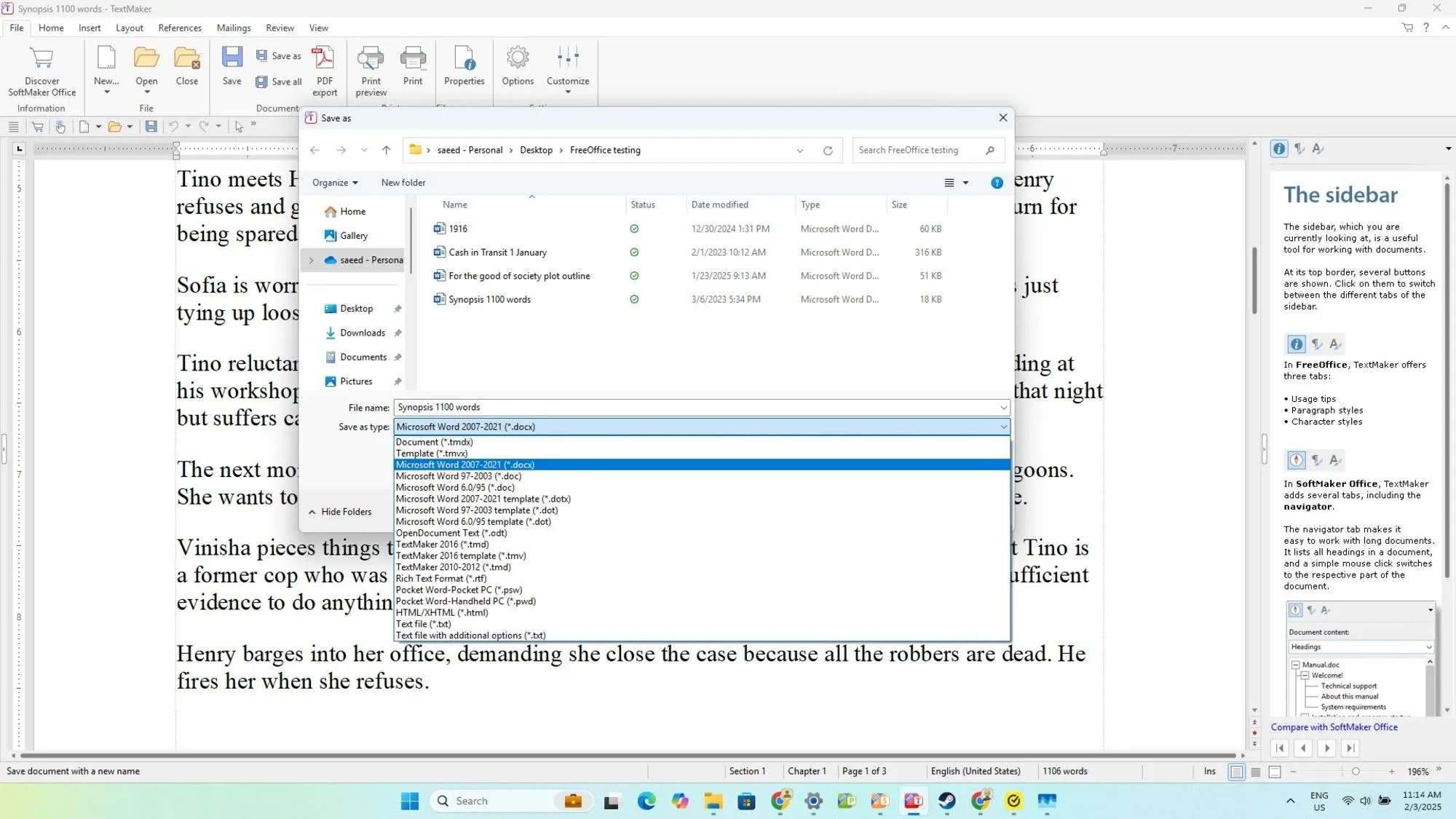The image size is (1456, 819).
Task: Save all open documents
Action: [x=278, y=82]
